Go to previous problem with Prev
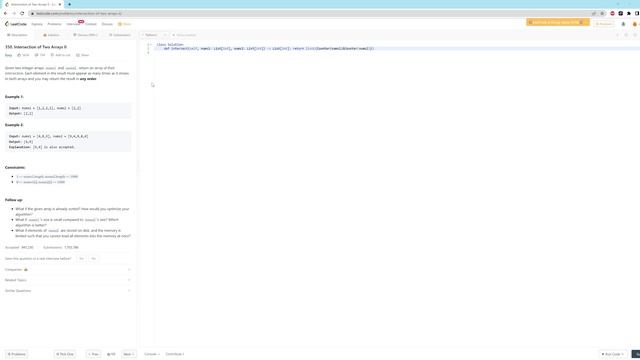This screenshot has height=360, width=640. click(x=93, y=354)
